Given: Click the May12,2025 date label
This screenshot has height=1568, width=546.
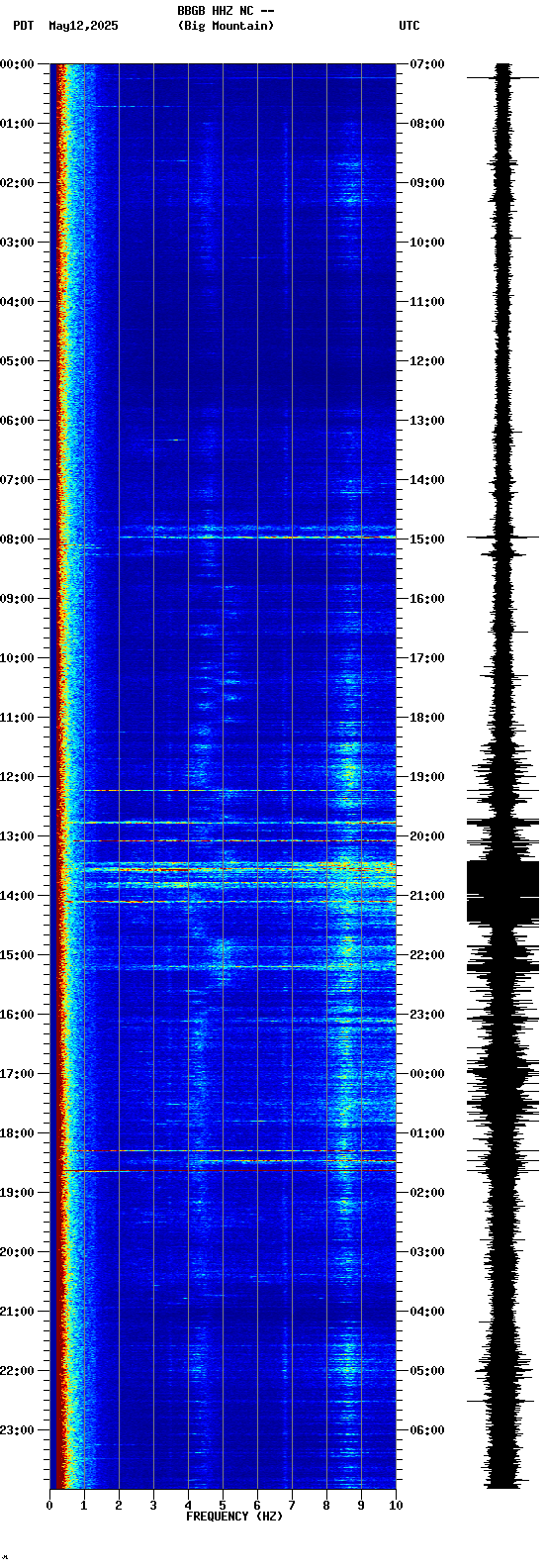Looking at the screenshot, I should click(83, 26).
